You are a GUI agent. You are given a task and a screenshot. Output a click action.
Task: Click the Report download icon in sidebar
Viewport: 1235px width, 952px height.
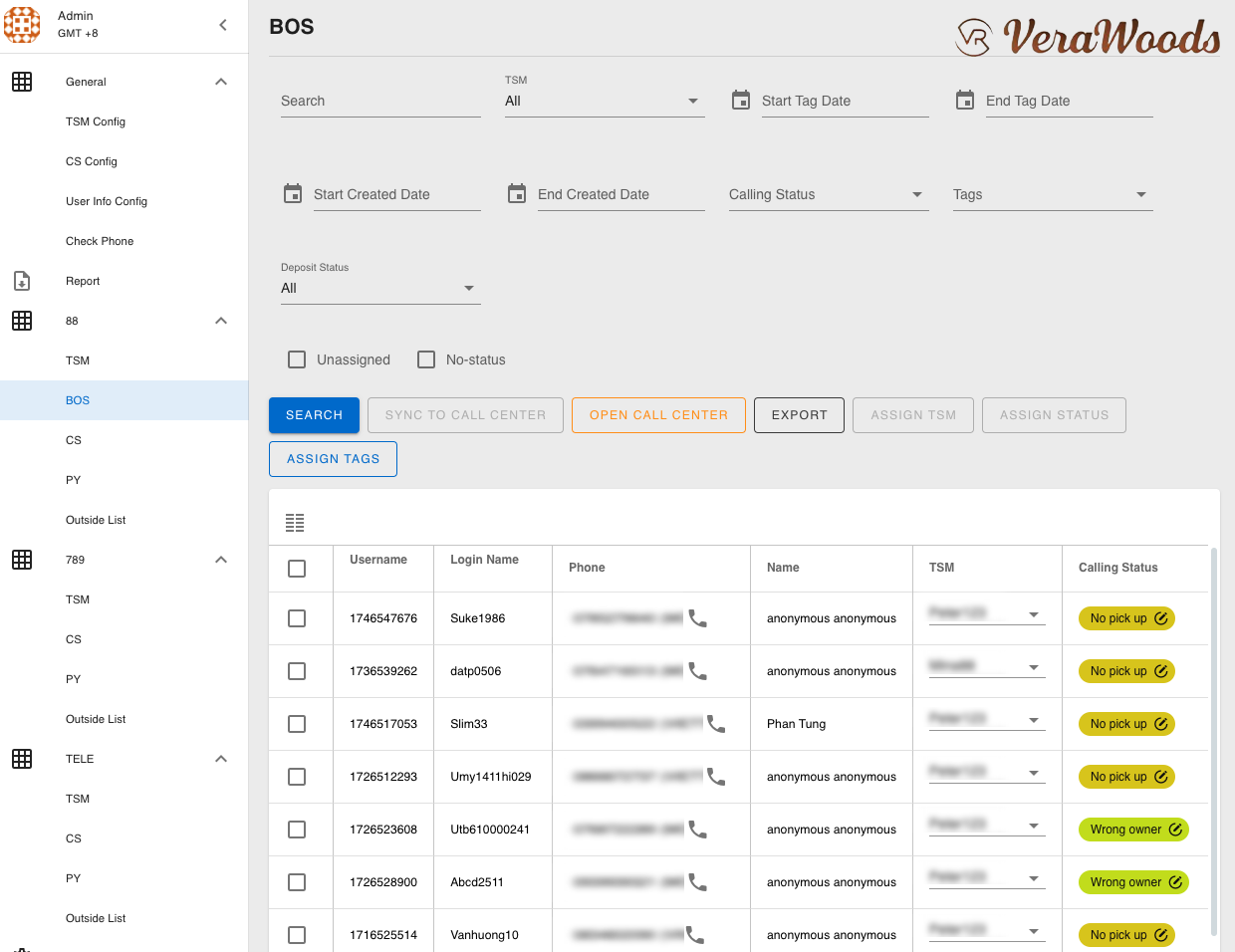[22, 281]
